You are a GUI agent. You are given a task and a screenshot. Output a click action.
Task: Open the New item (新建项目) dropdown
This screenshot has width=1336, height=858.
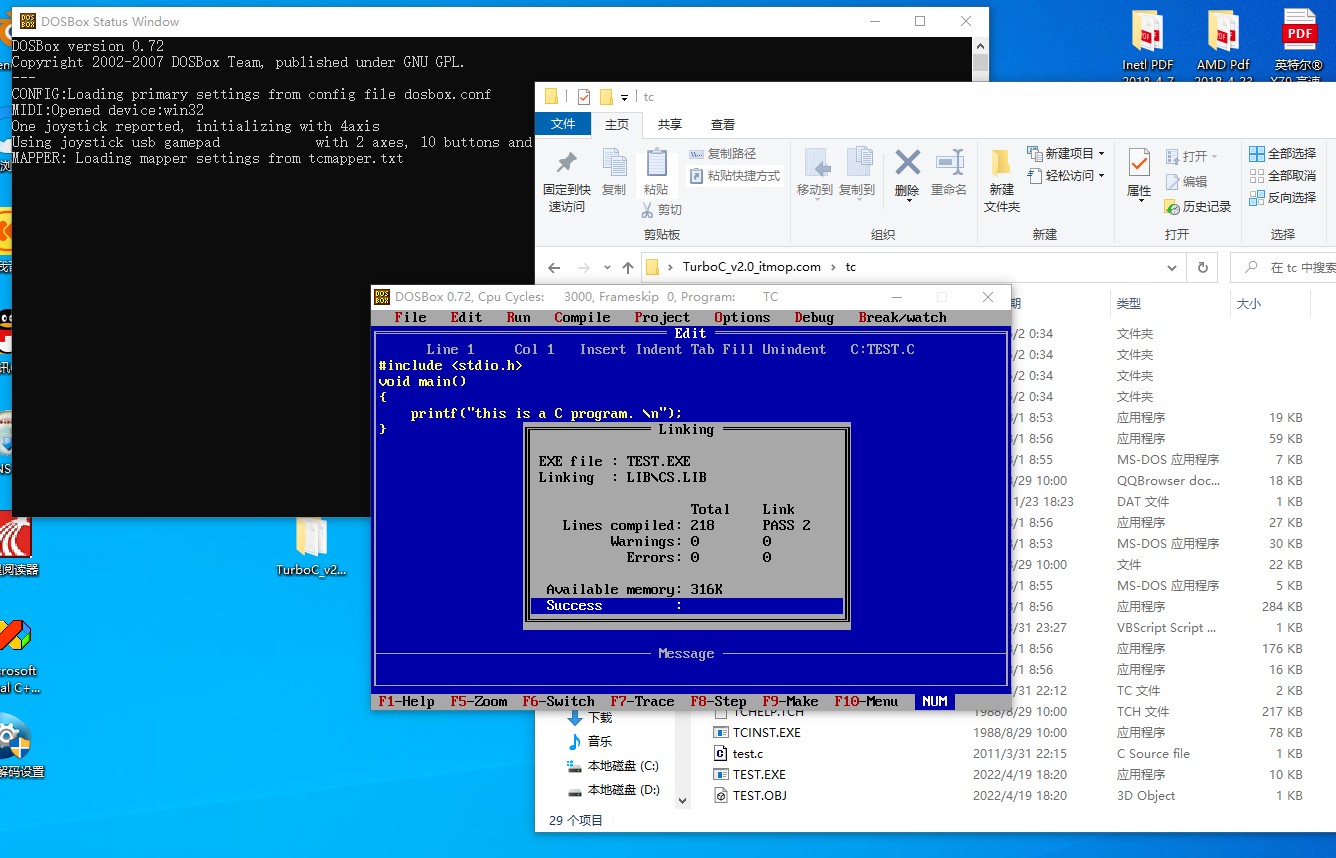click(x=1066, y=154)
